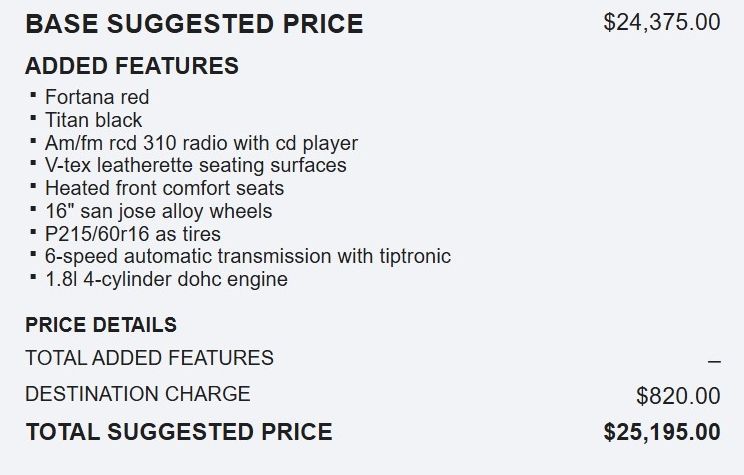Click the Titan black feature item
The width and height of the screenshot is (744, 475).
[x=94, y=120]
